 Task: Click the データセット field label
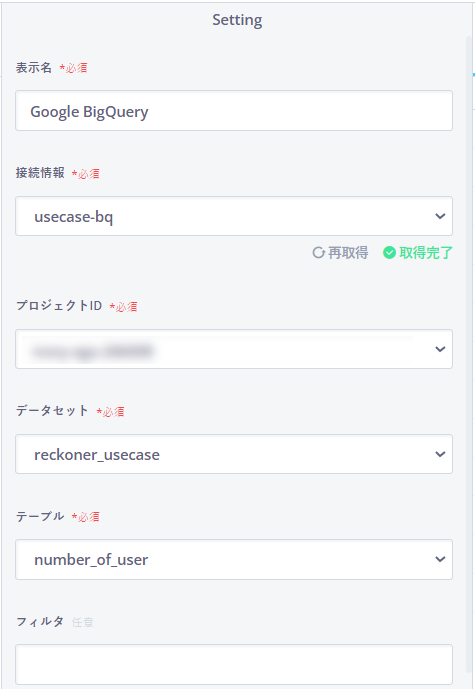[52, 411]
